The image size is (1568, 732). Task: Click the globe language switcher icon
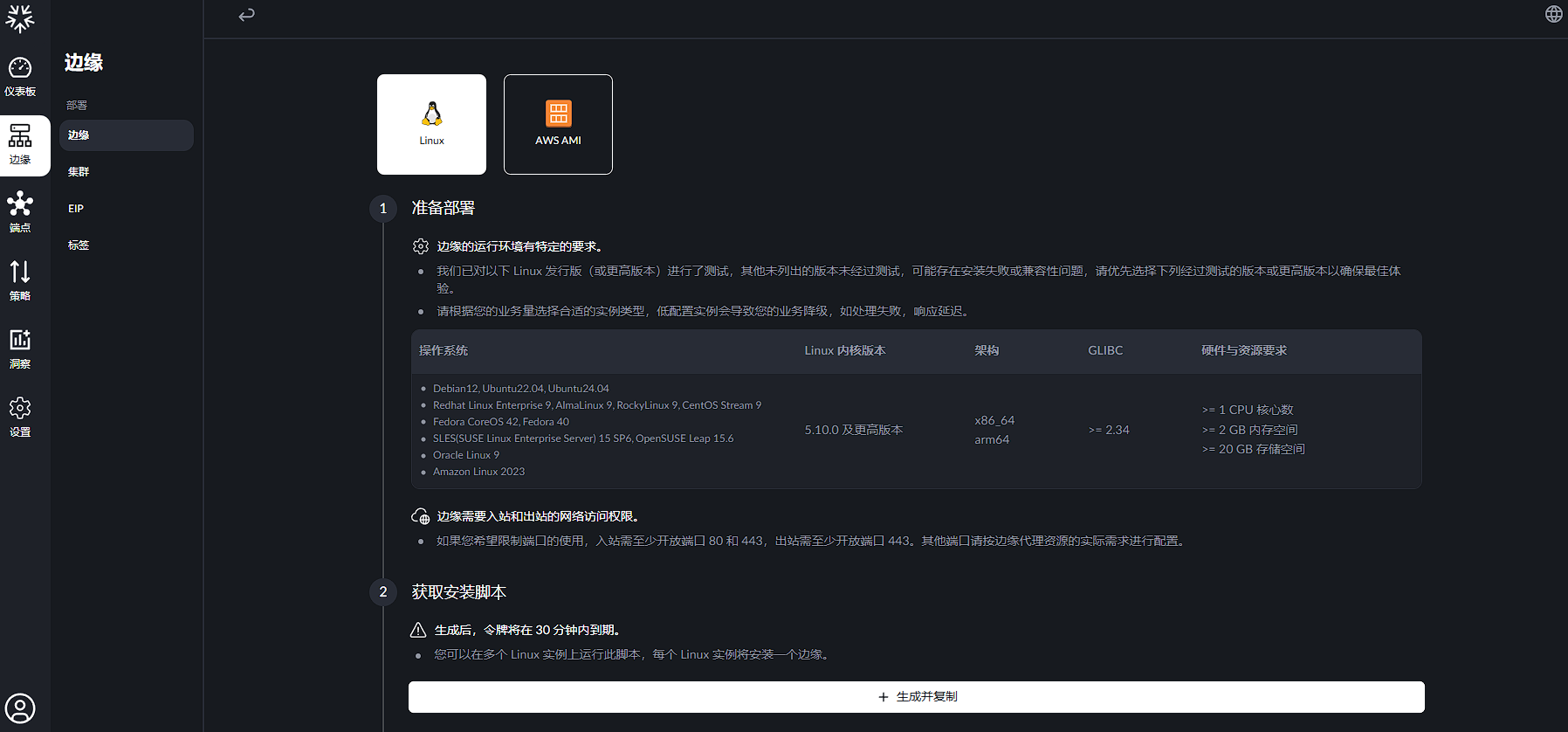click(x=1553, y=14)
